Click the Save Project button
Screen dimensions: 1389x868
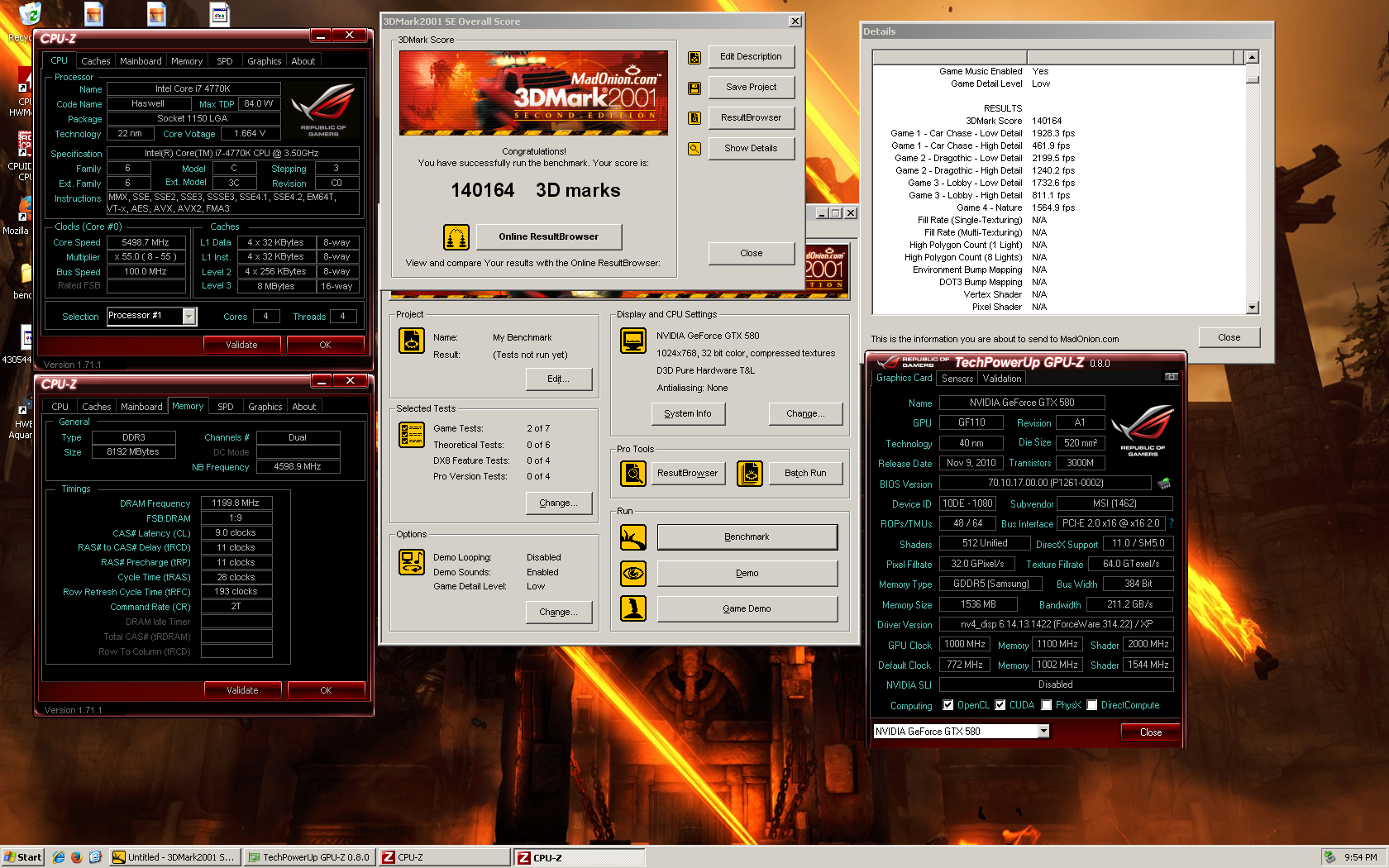(x=751, y=88)
